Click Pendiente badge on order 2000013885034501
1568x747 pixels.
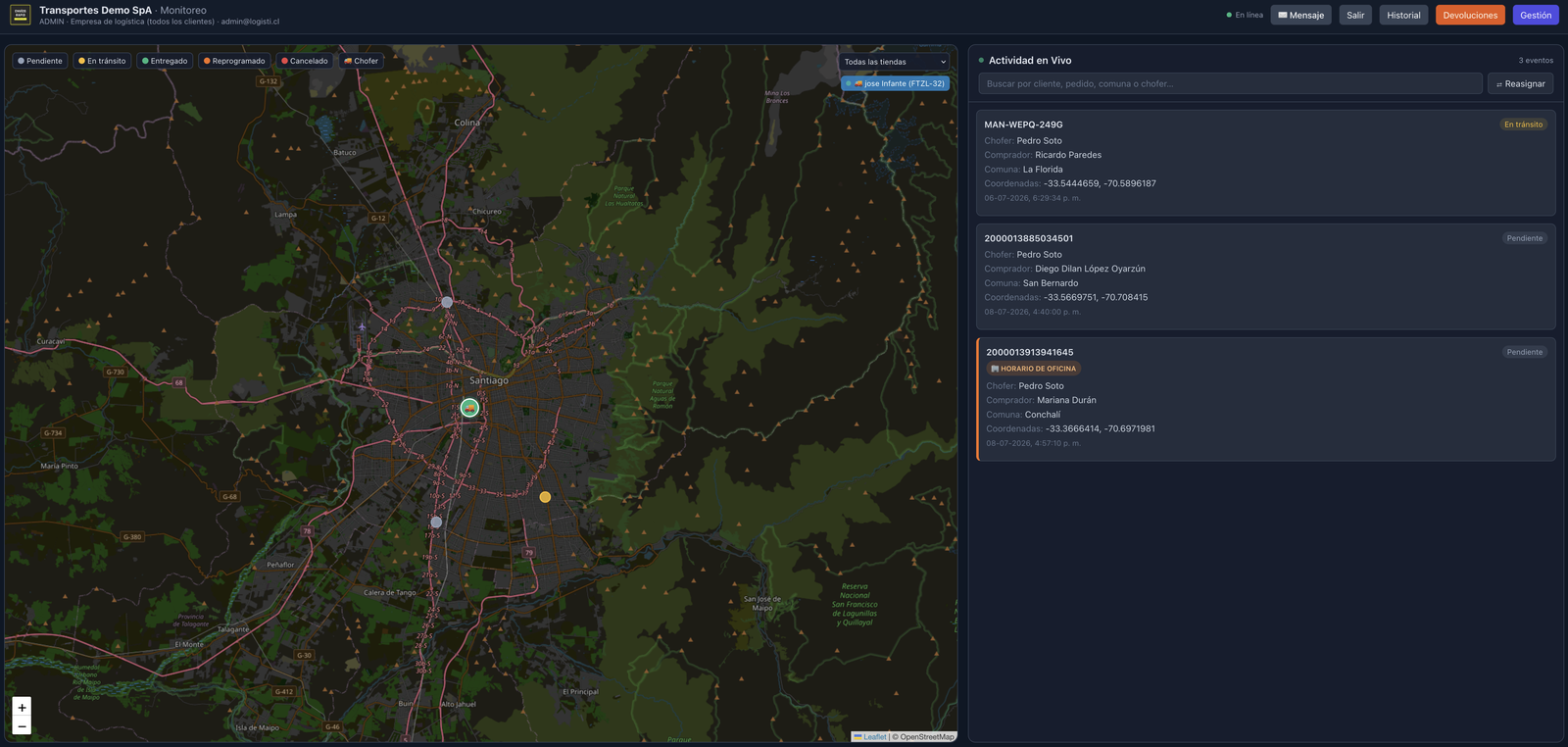1524,238
